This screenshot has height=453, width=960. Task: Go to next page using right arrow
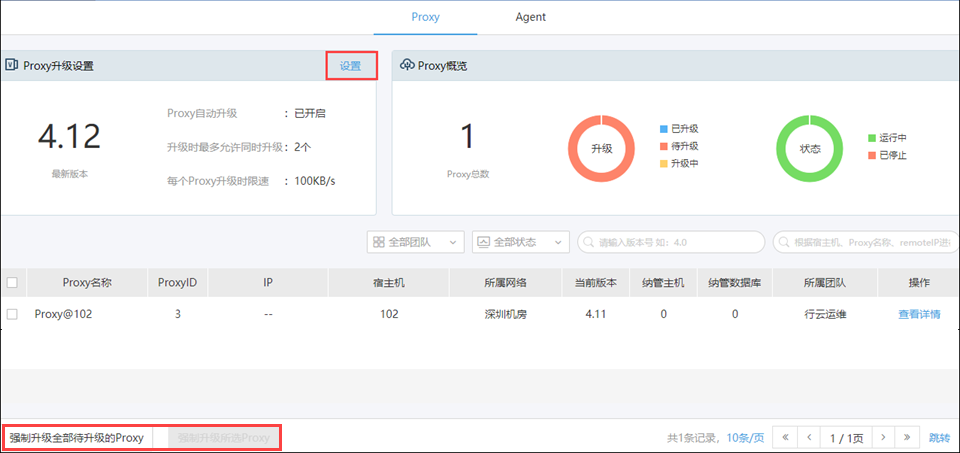tap(883, 437)
